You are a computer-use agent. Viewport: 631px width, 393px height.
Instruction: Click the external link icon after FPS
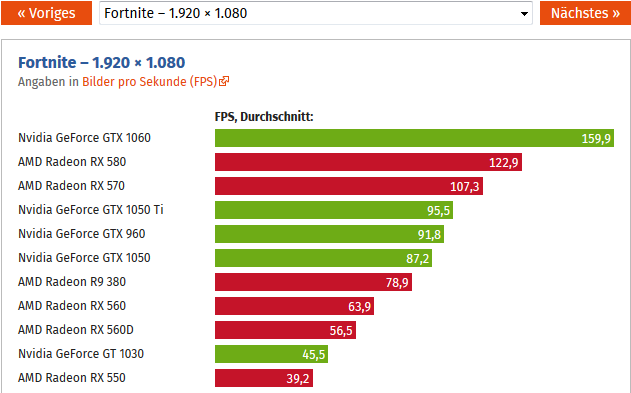click(x=224, y=81)
